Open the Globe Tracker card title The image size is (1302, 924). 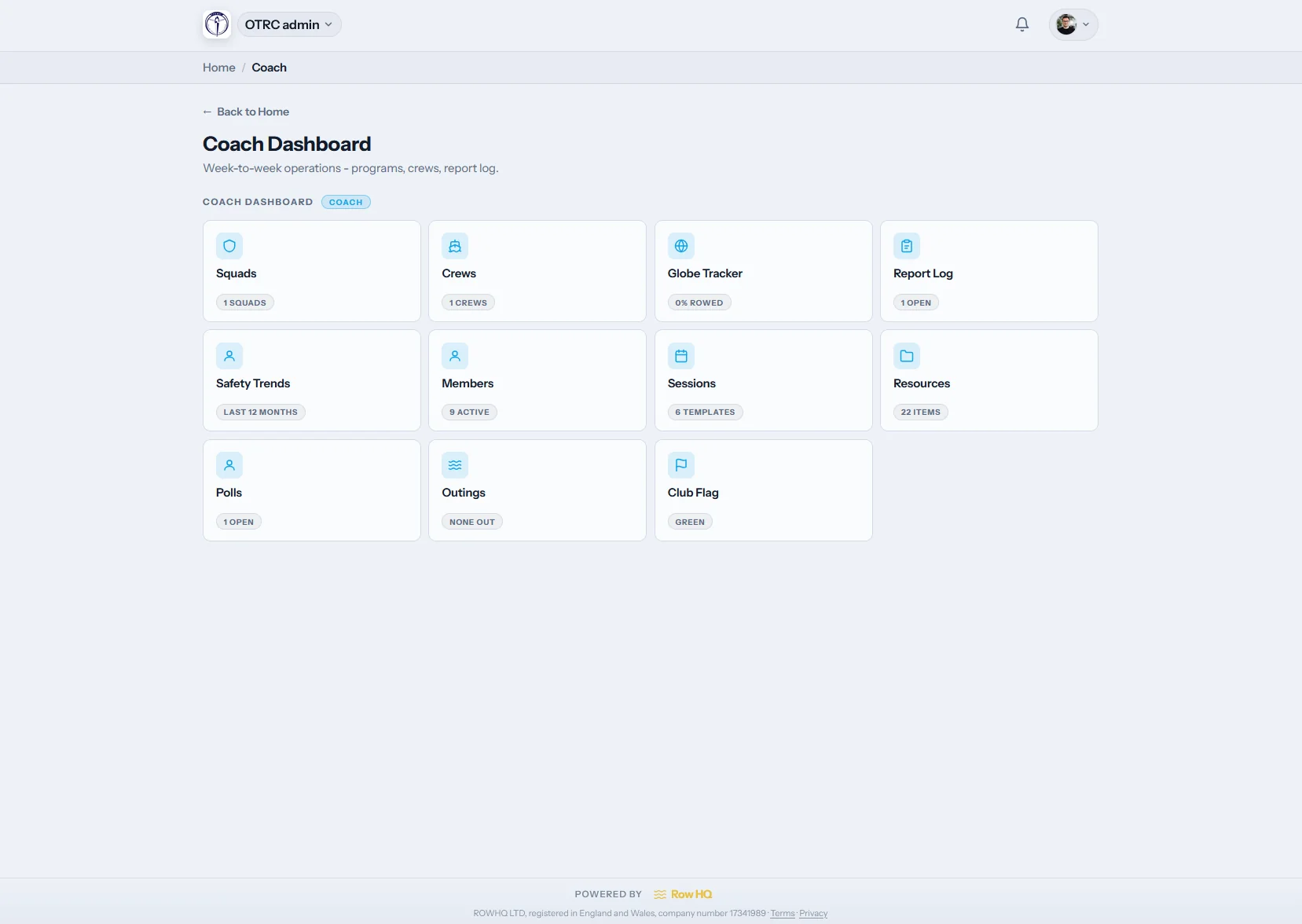705,273
